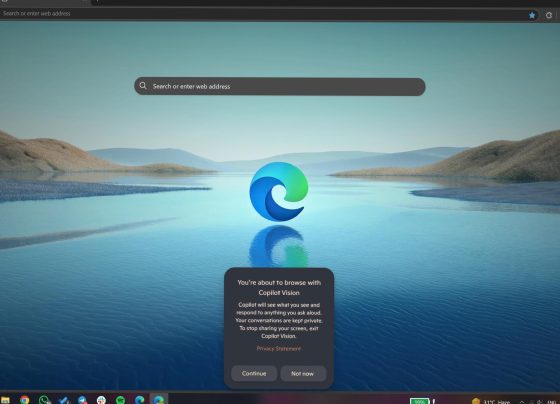Click the large Edge logo on the page
The image size is (560, 404).
pyautogui.click(x=279, y=191)
